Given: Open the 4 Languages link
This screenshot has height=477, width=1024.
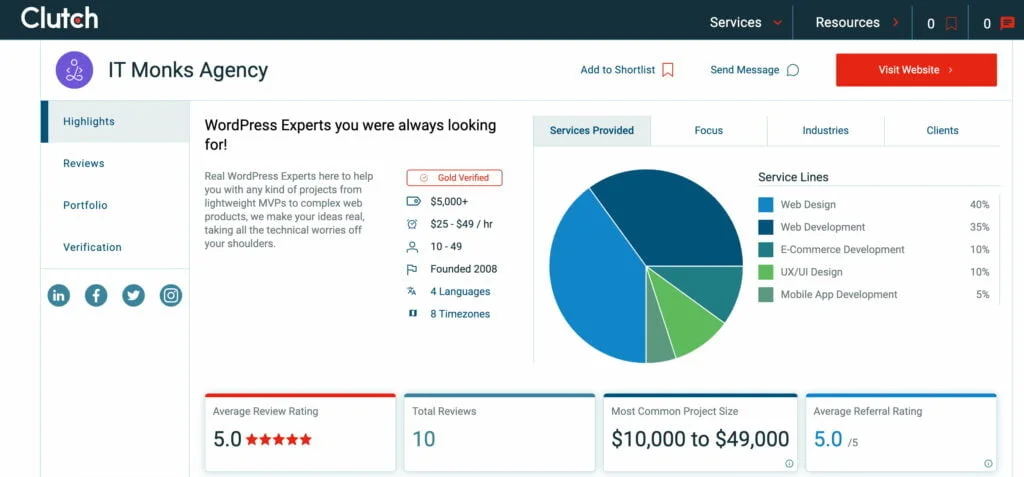Looking at the screenshot, I should coord(460,291).
